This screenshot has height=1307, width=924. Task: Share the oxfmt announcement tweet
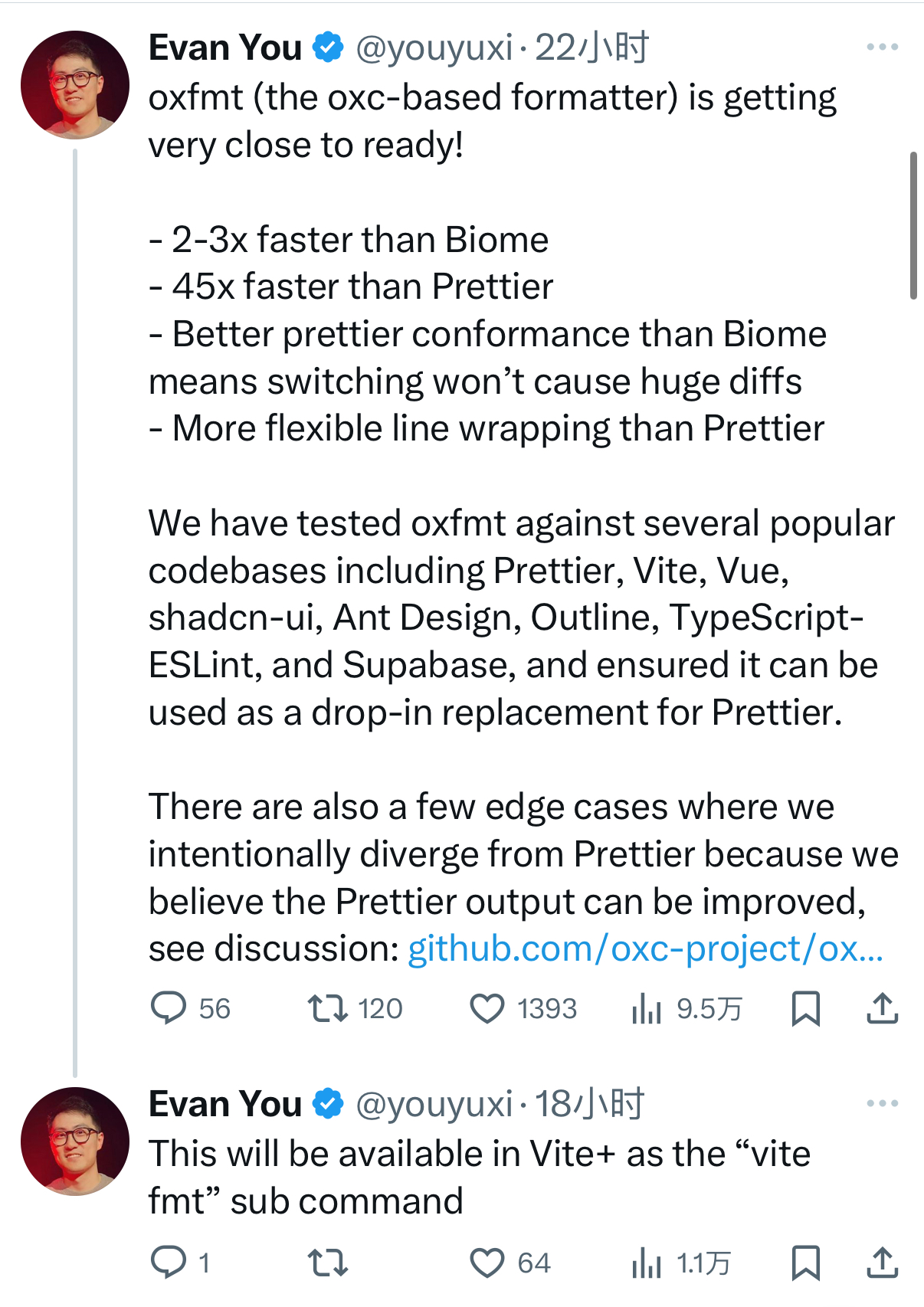click(x=882, y=1008)
